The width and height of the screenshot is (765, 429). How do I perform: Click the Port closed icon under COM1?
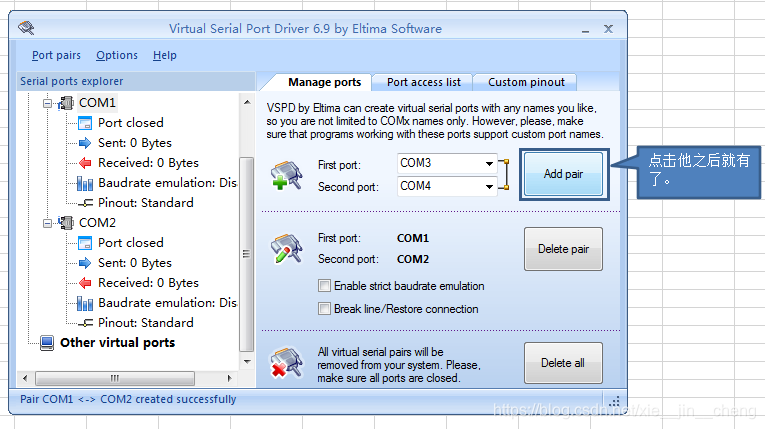[x=85, y=123]
